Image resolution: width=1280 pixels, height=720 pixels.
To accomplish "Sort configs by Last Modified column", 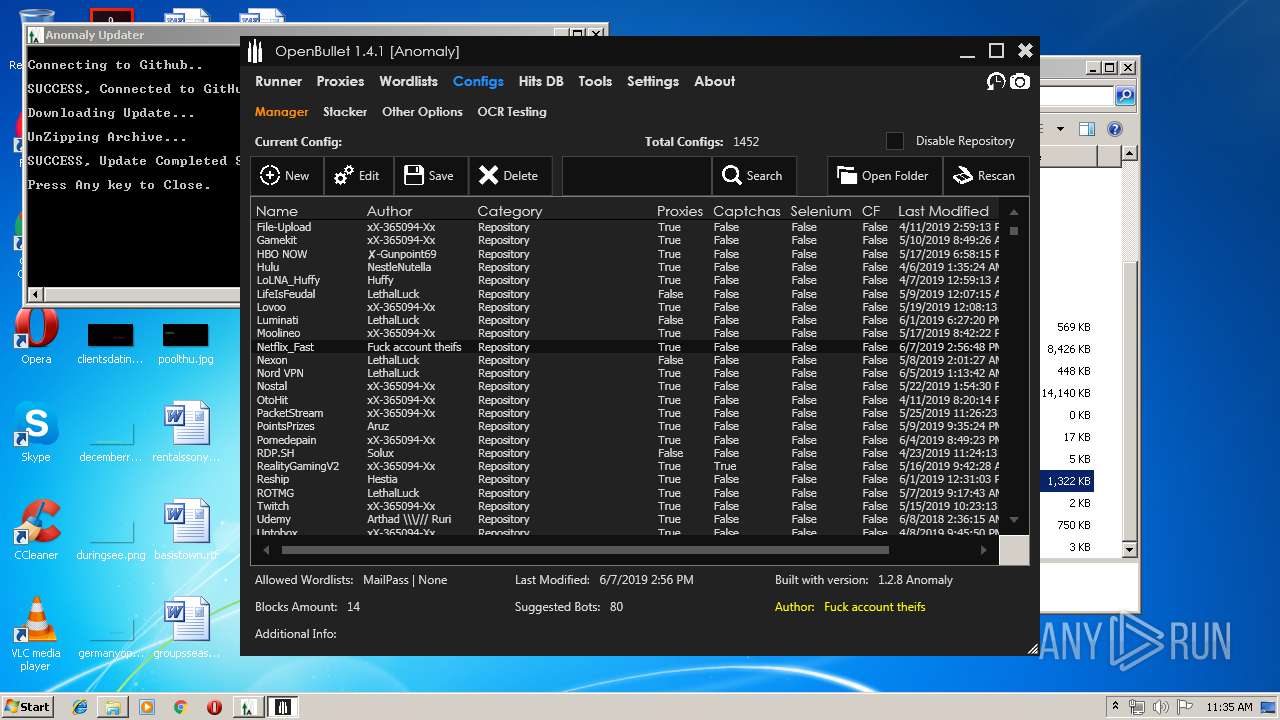I will [x=943, y=211].
